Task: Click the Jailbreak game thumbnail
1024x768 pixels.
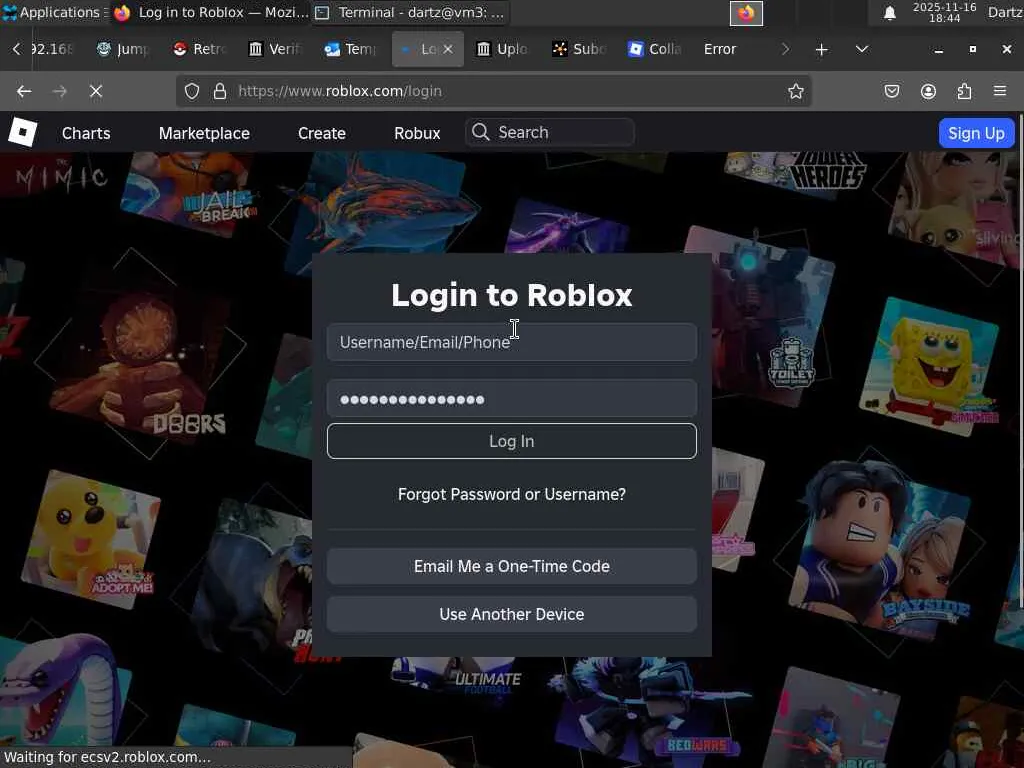Action: coord(190,193)
